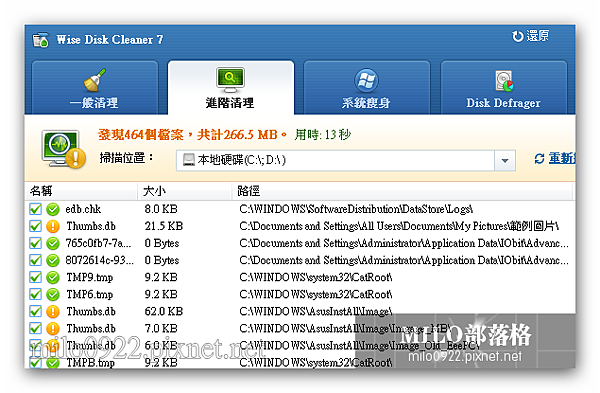Sort by the 路徑 column header

402,191
